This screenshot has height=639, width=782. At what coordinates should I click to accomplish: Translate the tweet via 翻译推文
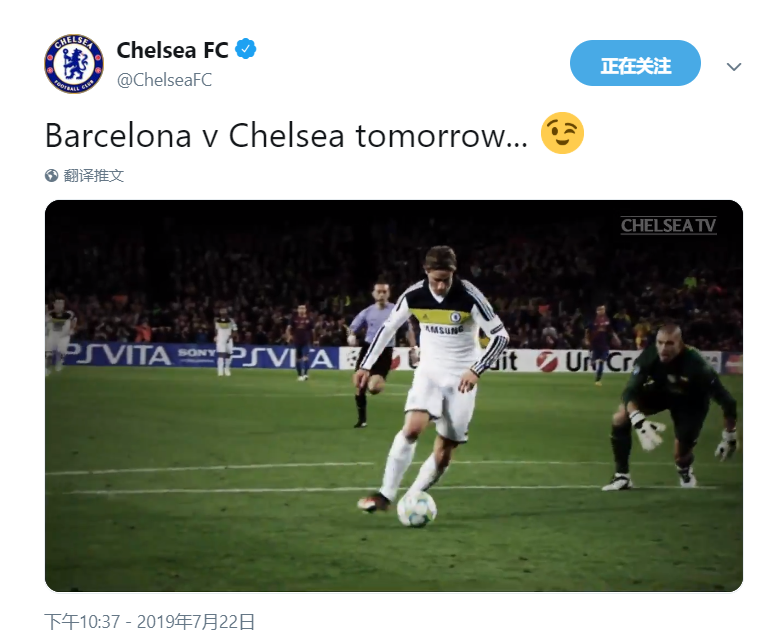(93, 176)
